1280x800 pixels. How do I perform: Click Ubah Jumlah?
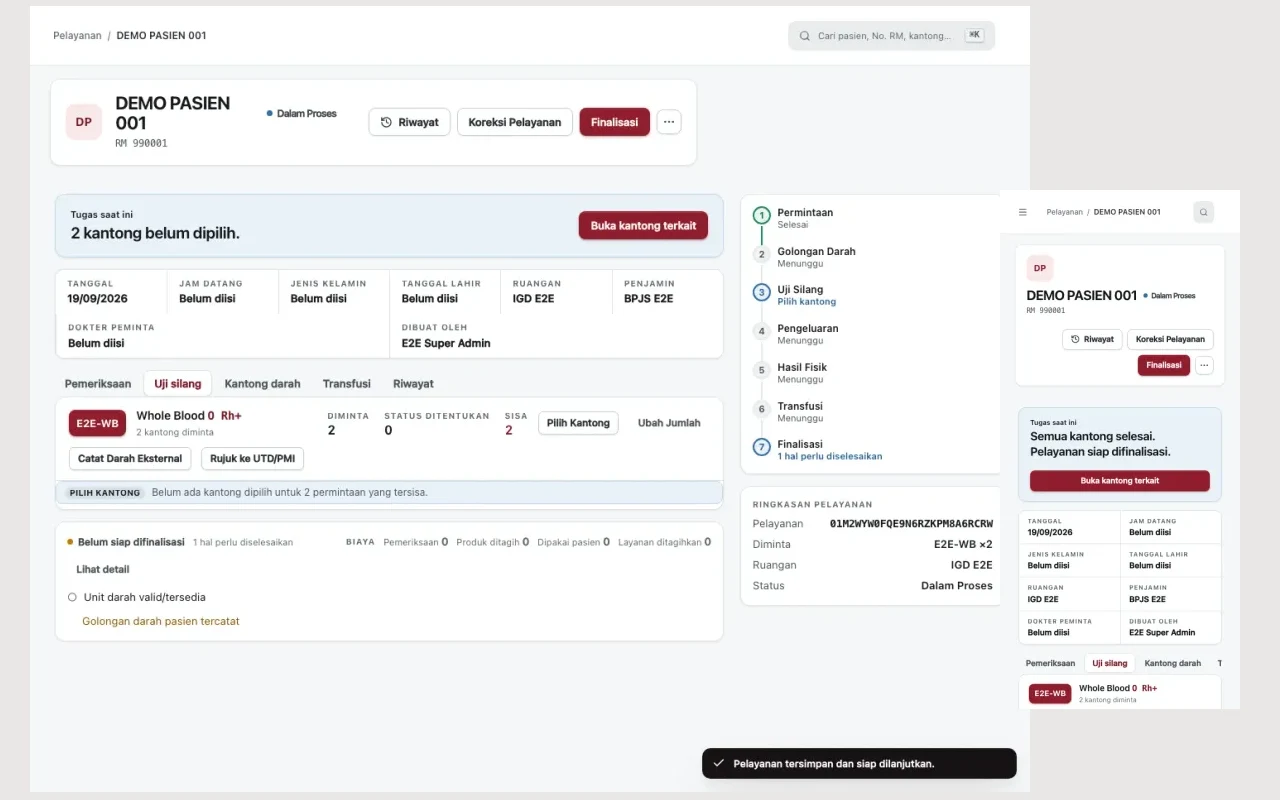click(669, 423)
